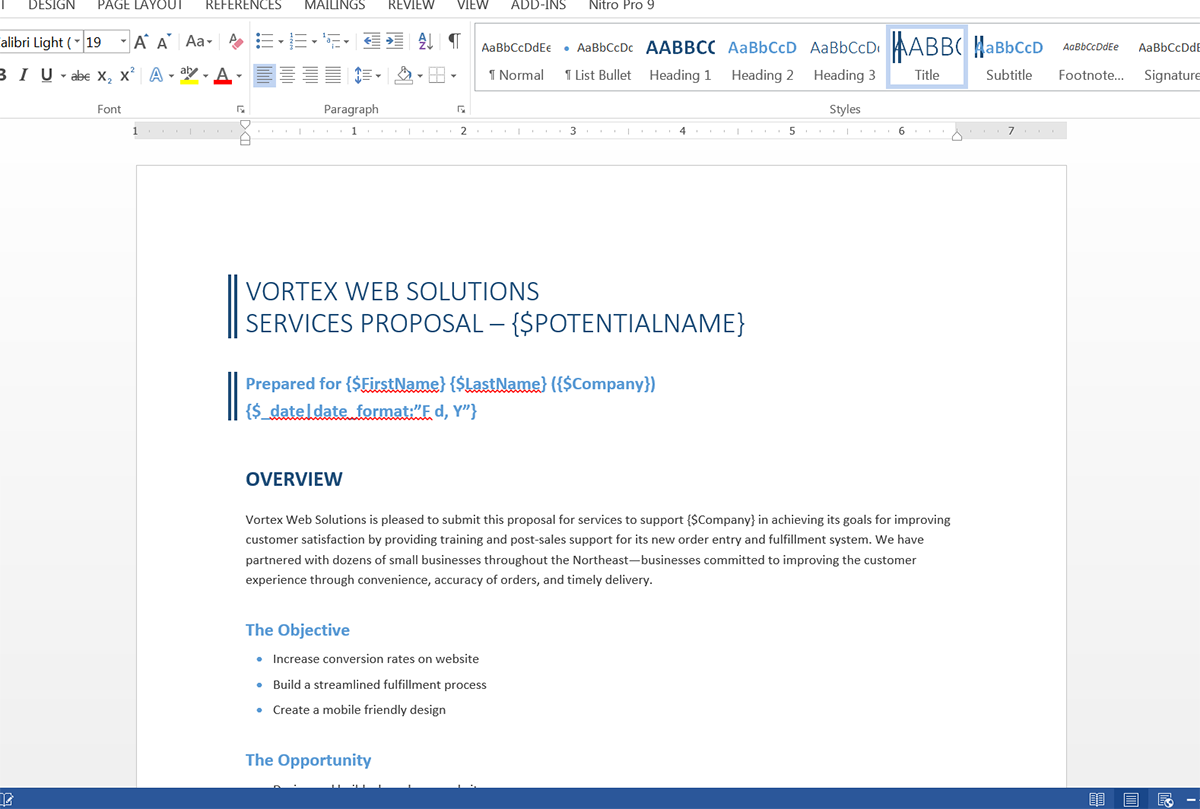Apply bulleted list formatting
This screenshot has width=1200, height=809.
tap(265, 42)
